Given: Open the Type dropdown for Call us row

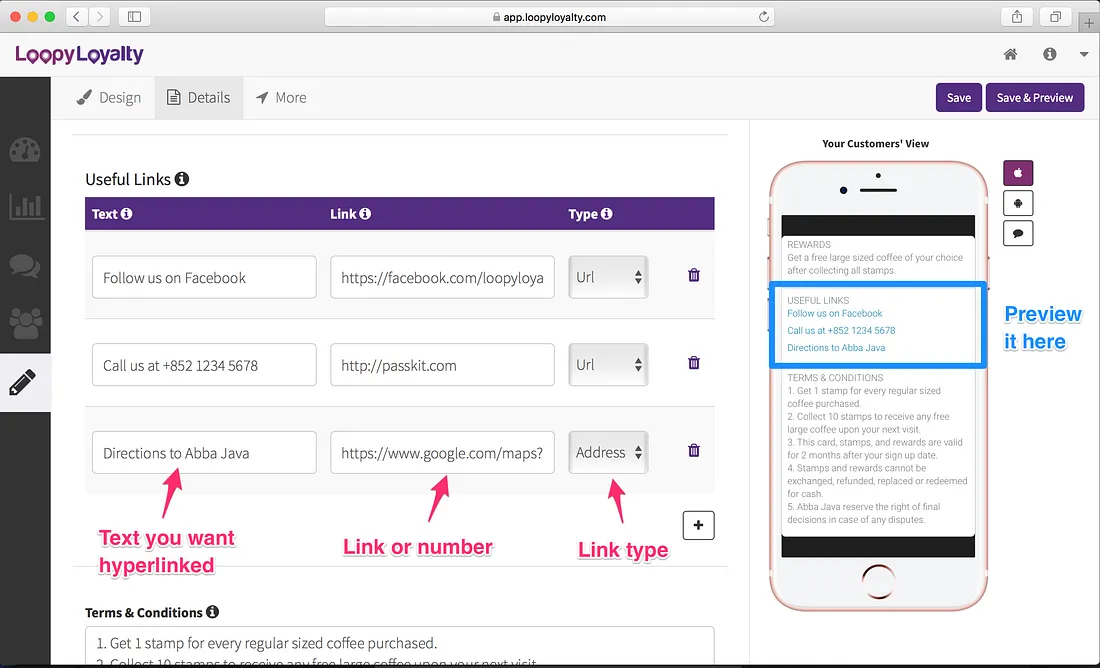Looking at the screenshot, I should [x=608, y=365].
